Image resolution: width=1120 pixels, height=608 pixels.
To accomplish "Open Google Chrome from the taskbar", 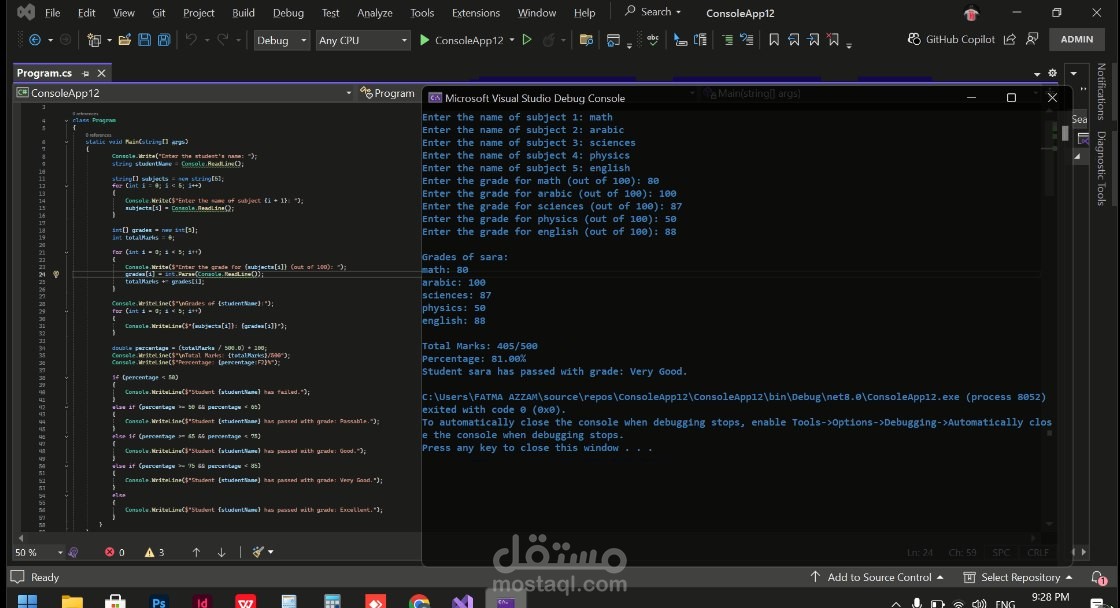I will 419,602.
